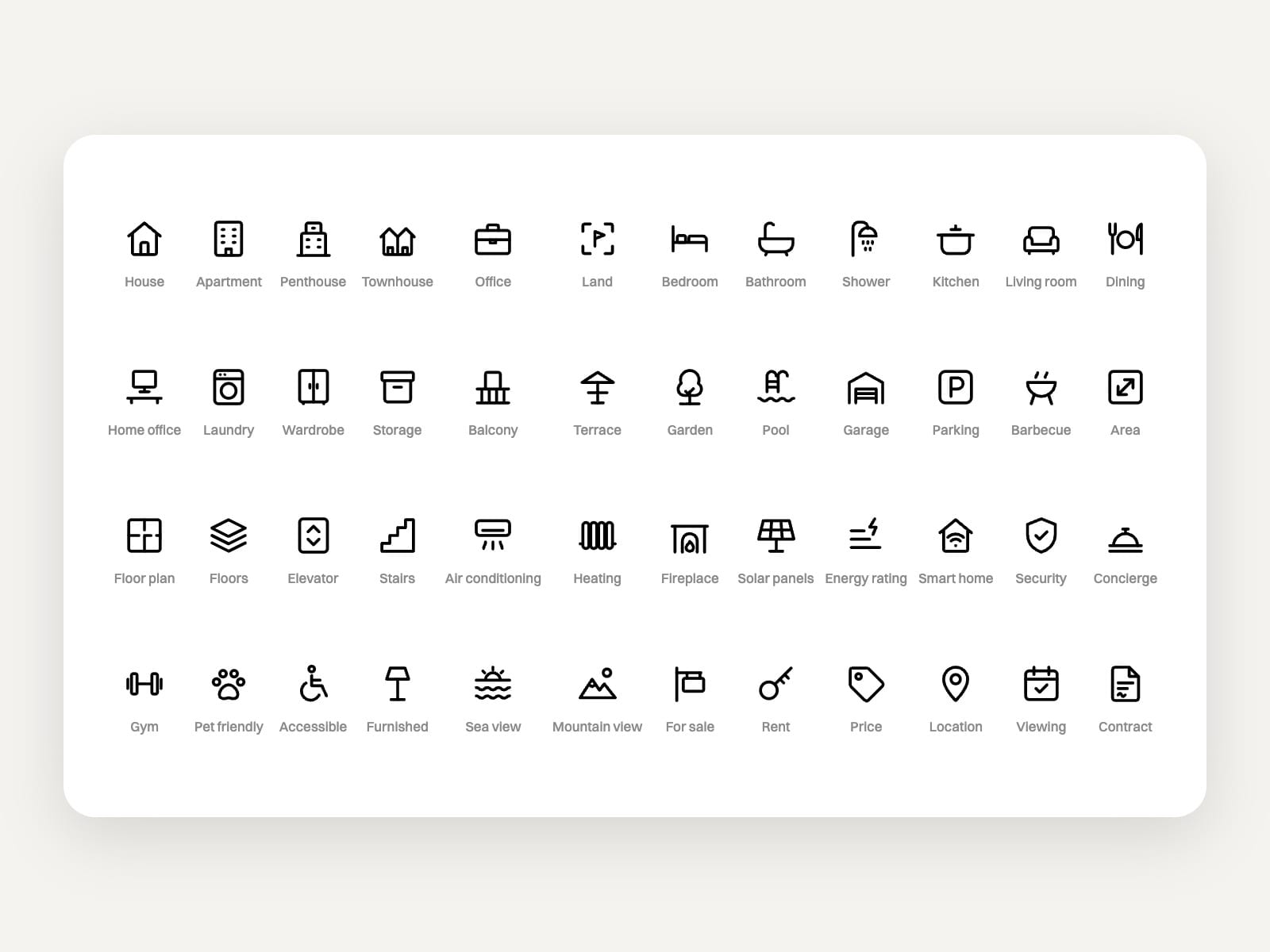
Task: Select the Heating radiator icon
Action: pos(598,535)
